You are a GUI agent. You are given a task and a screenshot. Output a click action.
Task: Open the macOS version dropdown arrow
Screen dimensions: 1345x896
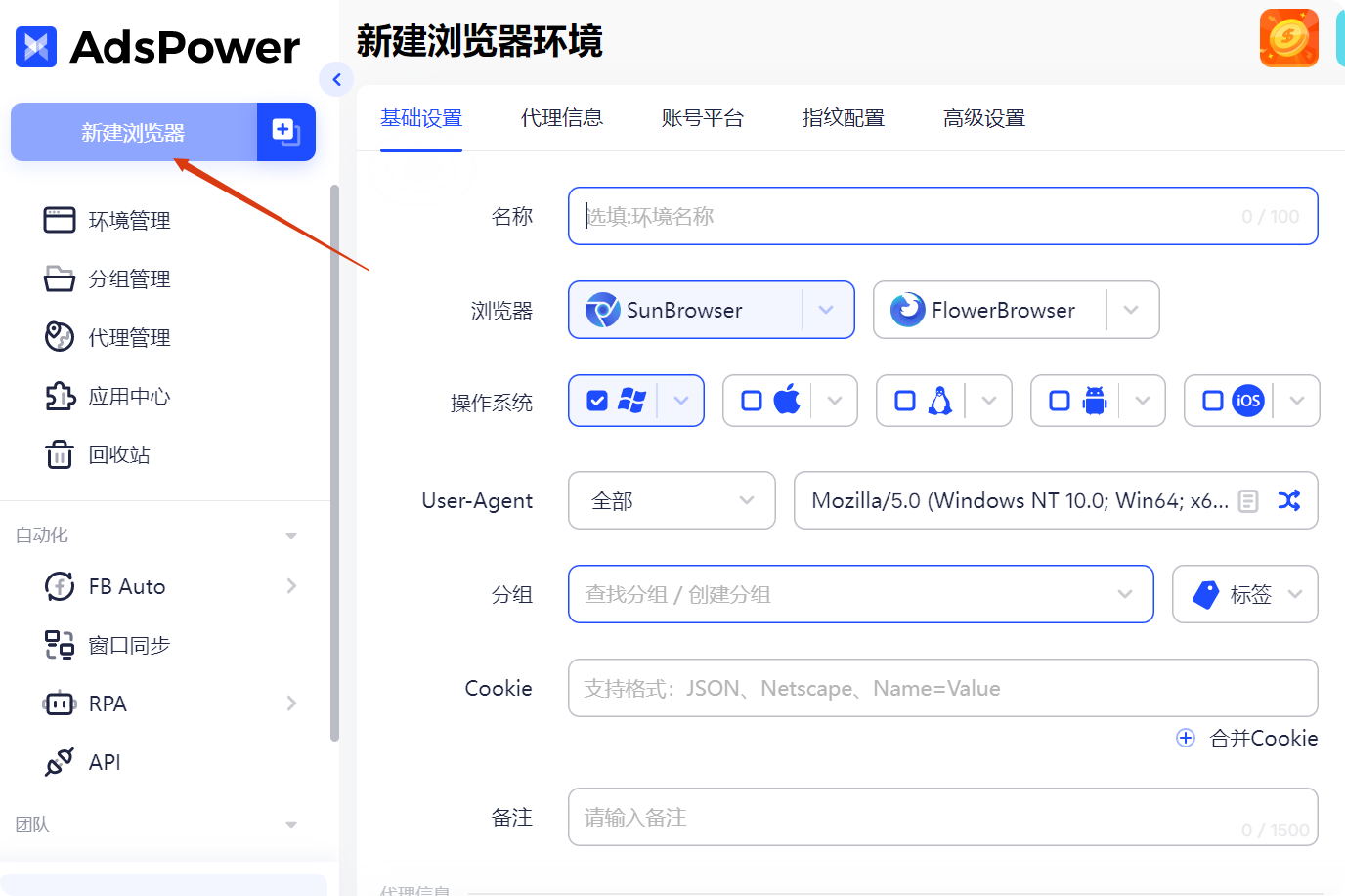tap(835, 401)
